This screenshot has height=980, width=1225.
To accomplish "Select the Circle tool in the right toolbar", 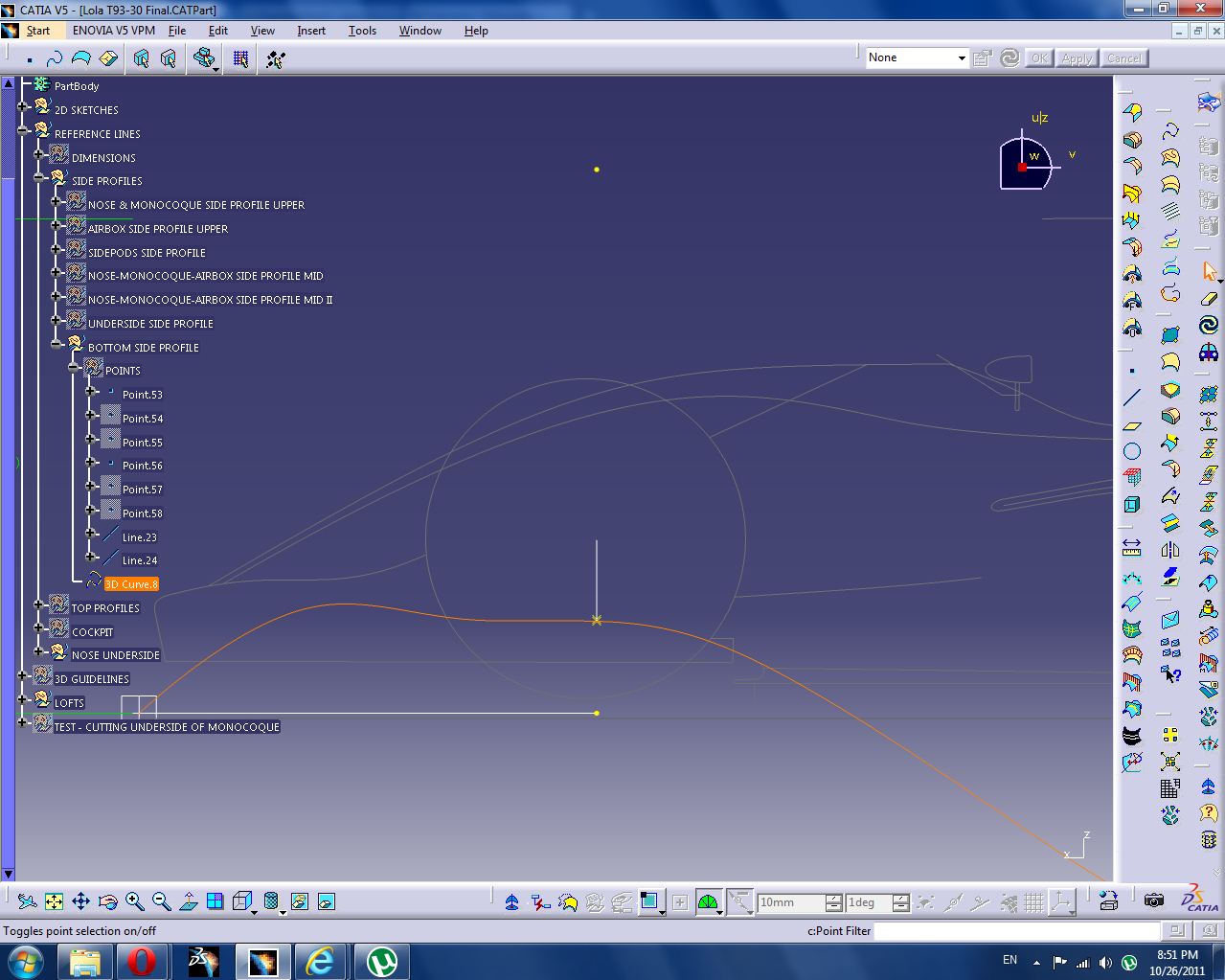I will click(x=1131, y=450).
